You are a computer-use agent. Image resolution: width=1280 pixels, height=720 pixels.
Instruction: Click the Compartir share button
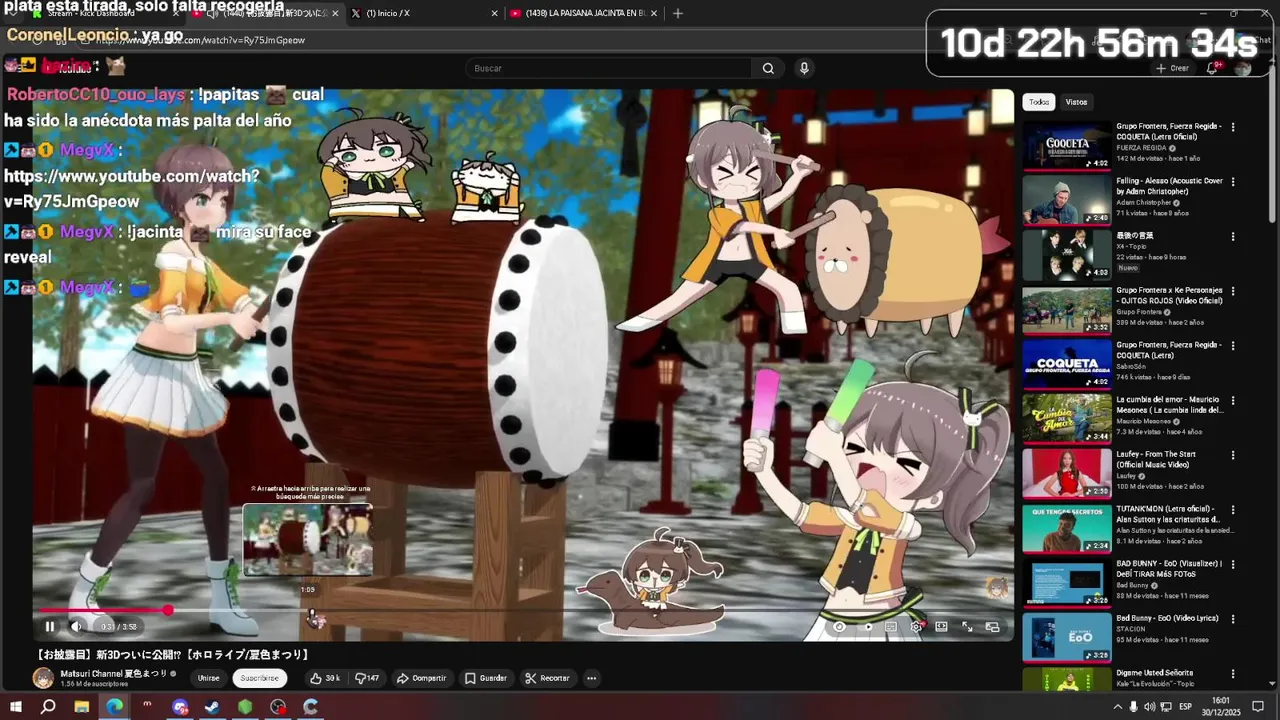[421, 678]
